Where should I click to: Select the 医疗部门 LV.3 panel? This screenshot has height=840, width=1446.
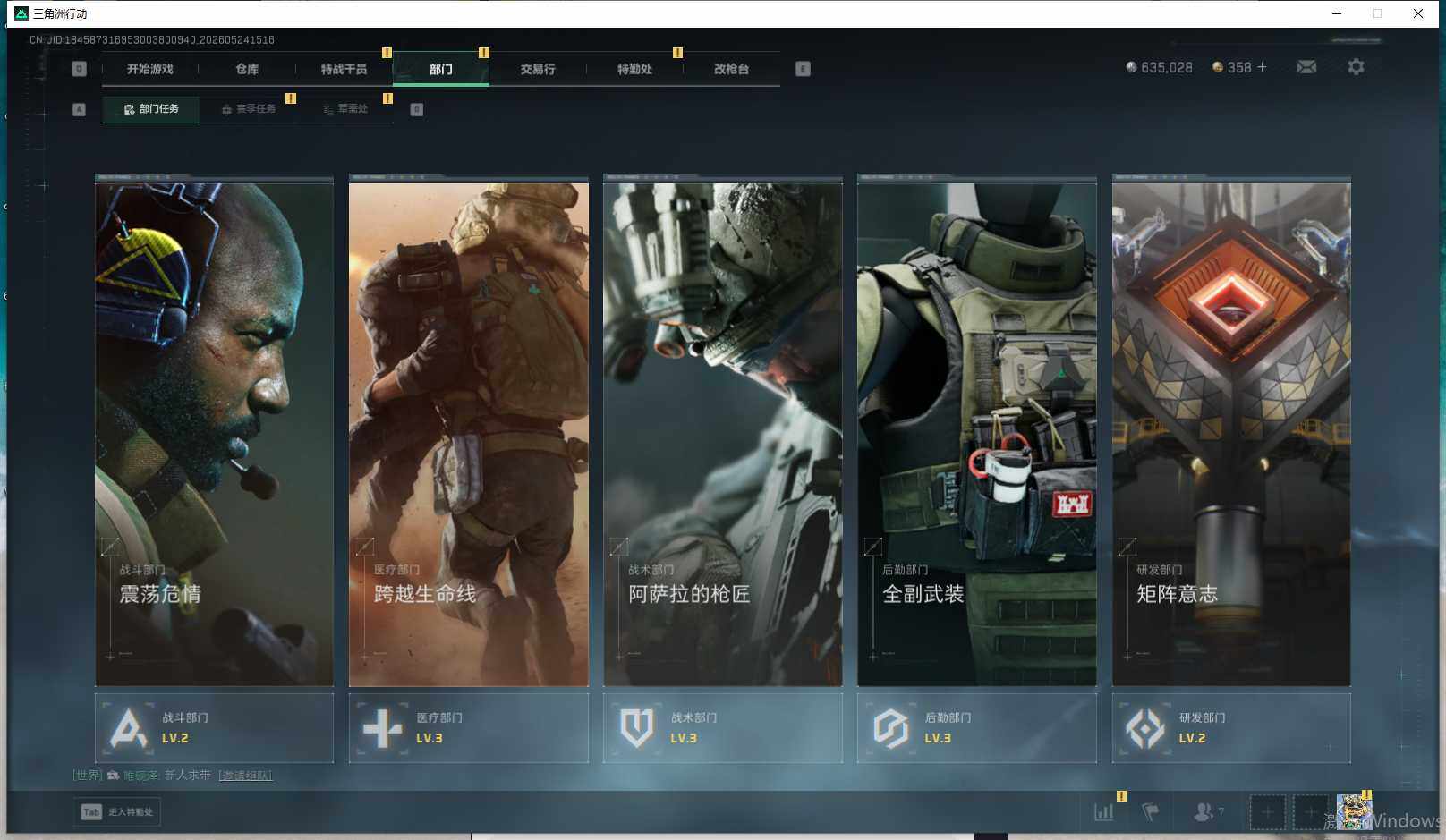pyautogui.click(x=468, y=728)
